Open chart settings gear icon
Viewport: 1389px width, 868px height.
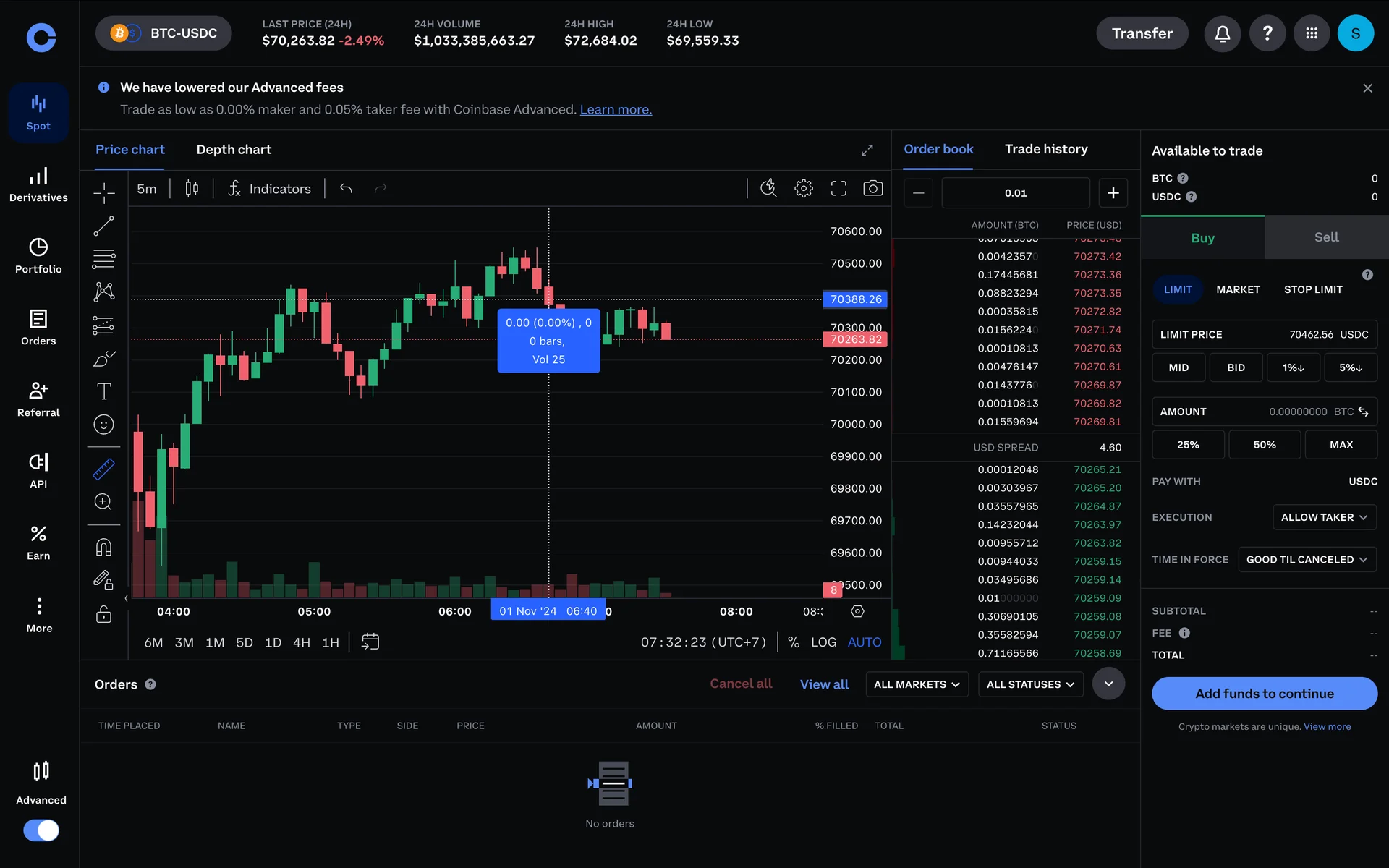tap(803, 189)
